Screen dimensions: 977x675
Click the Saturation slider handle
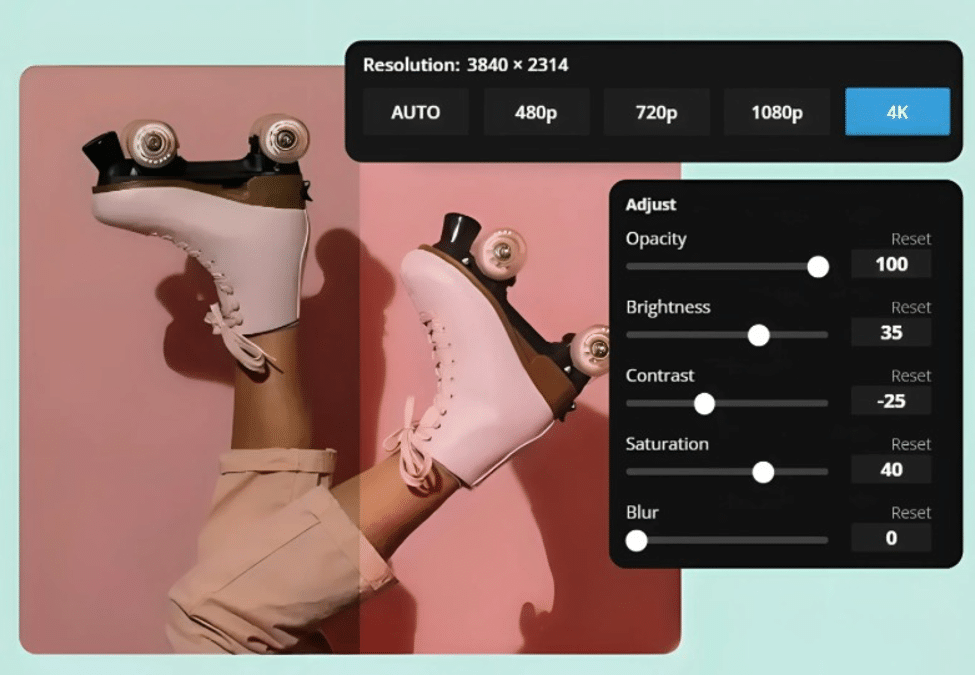click(763, 472)
